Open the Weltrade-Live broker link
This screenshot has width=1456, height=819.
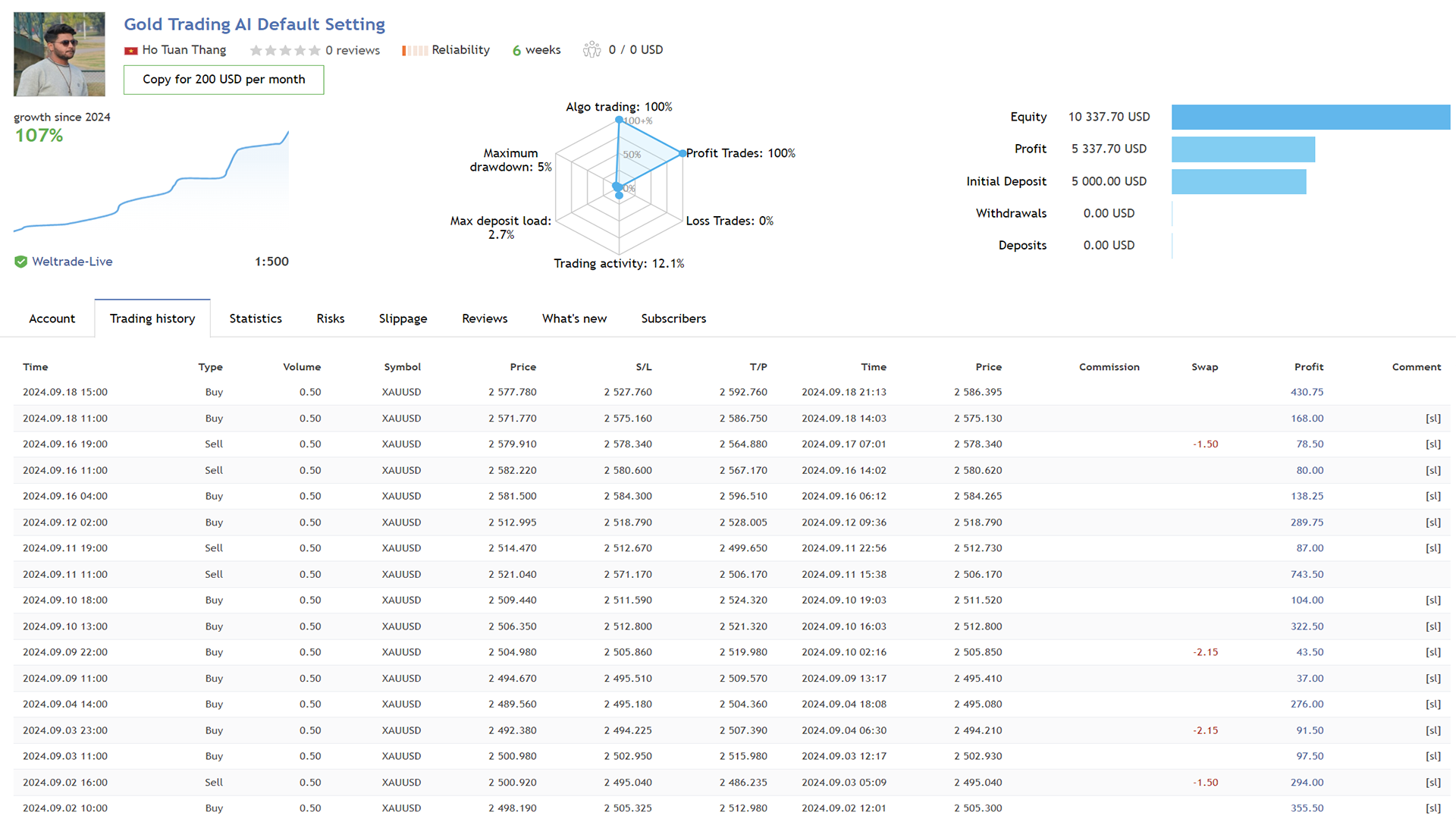pyautogui.click(x=72, y=262)
